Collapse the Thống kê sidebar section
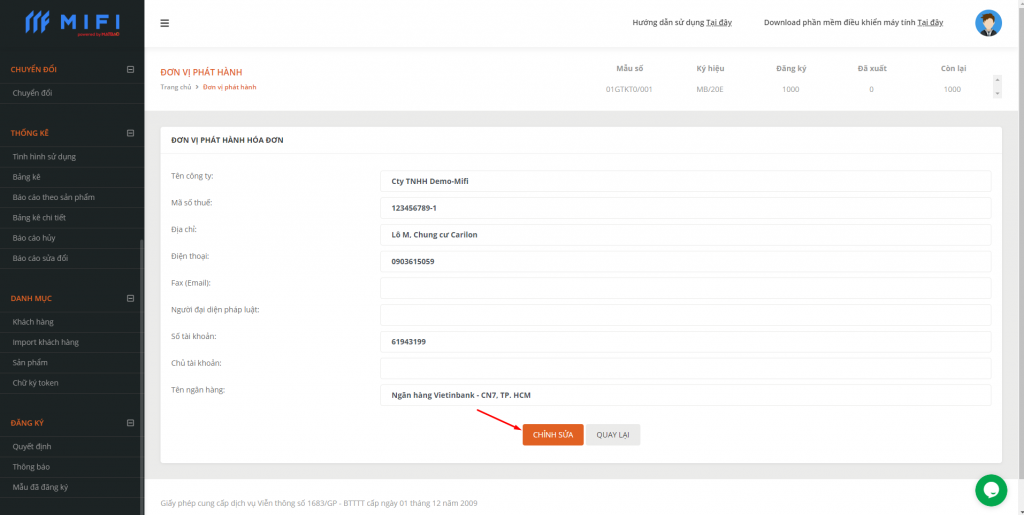1024x515 pixels. coord(130,133)
